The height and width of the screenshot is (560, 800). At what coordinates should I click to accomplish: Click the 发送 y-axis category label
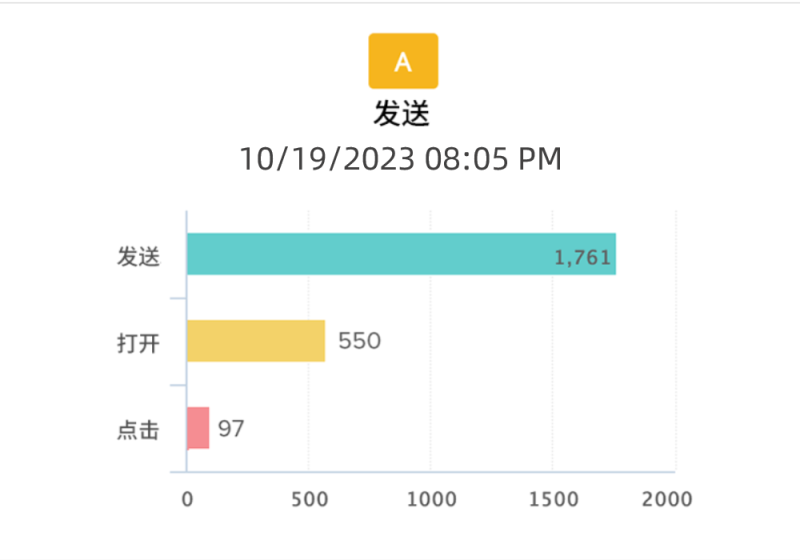click(x=138, y=256)
